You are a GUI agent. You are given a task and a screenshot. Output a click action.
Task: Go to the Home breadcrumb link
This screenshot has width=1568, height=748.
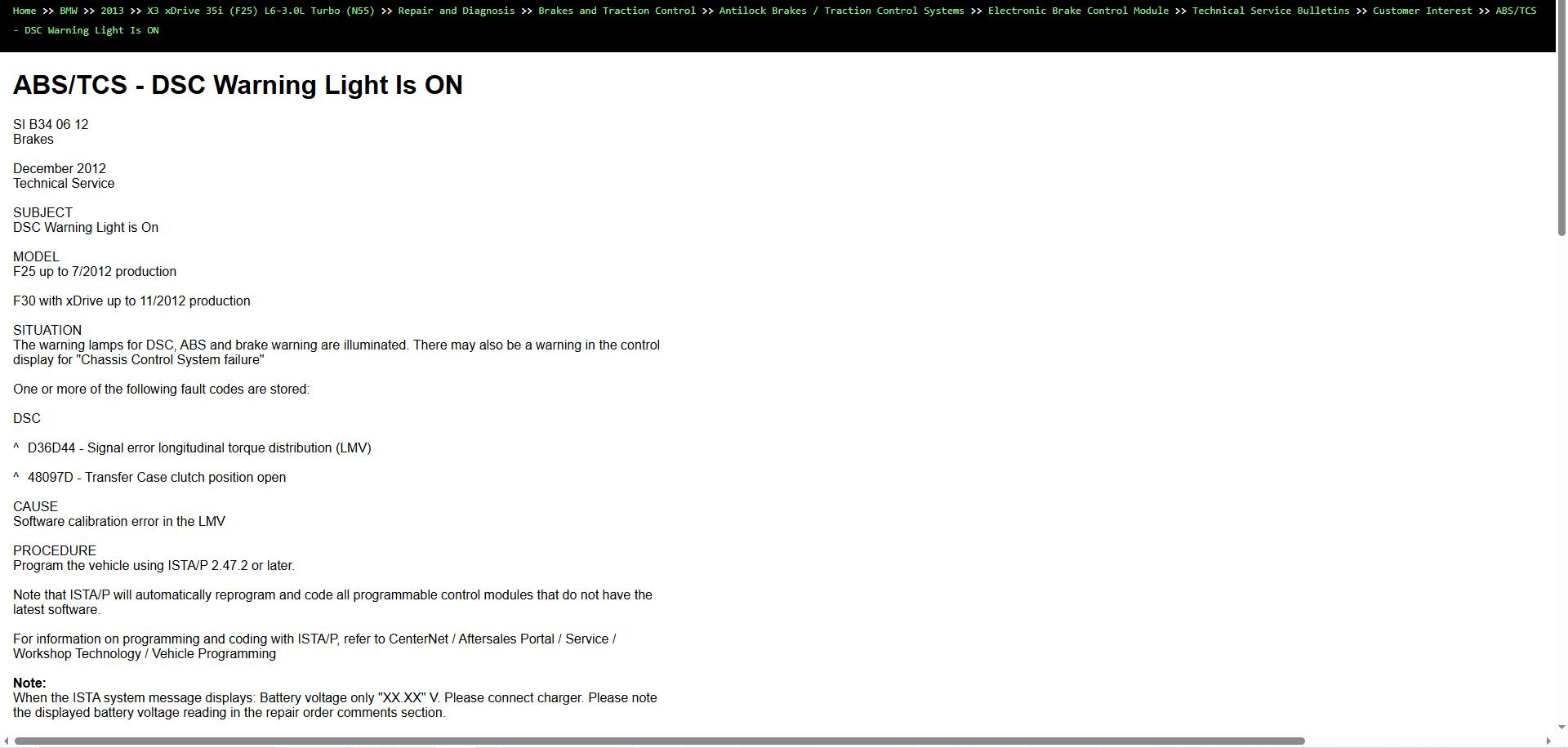24,11
